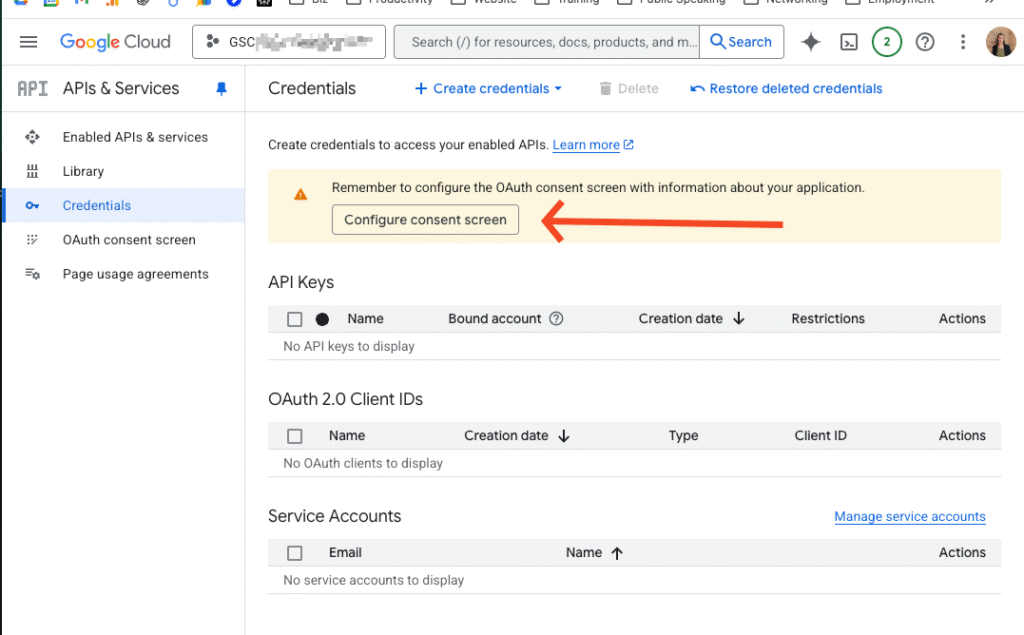Open the GSC project selector
The image size is (1024, 635).
tap(289, 42)
